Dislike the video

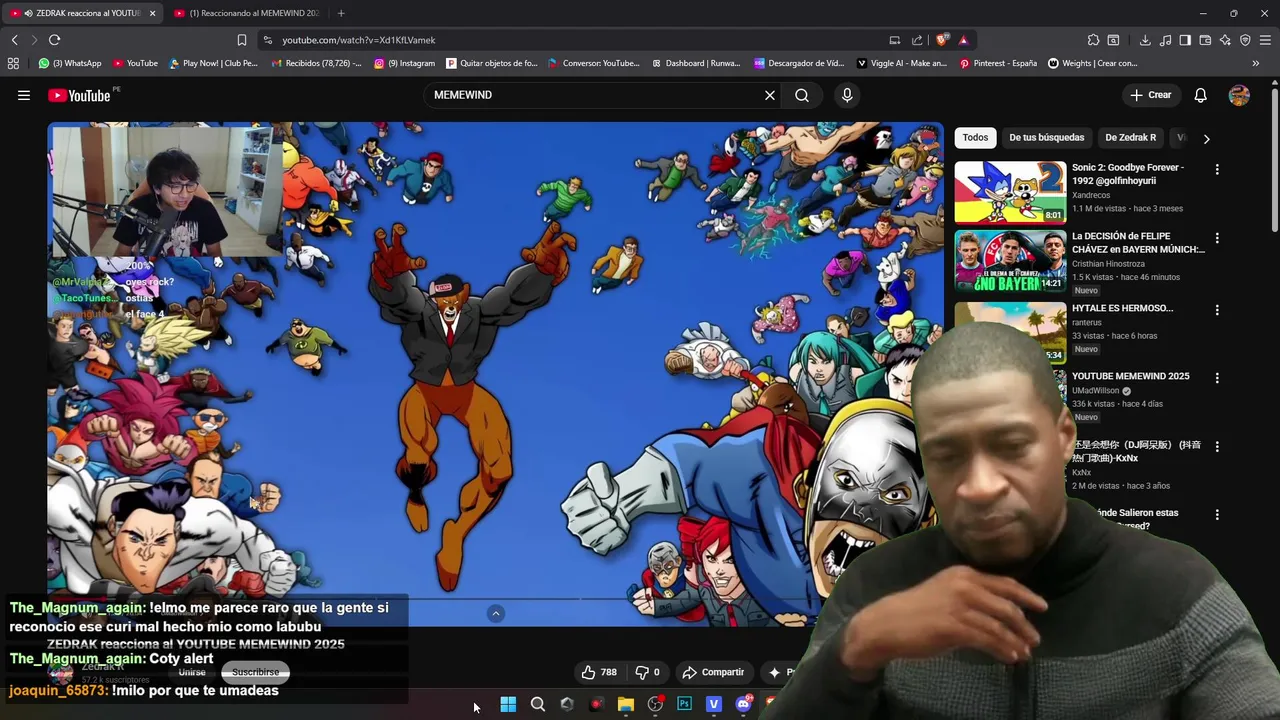648,672
